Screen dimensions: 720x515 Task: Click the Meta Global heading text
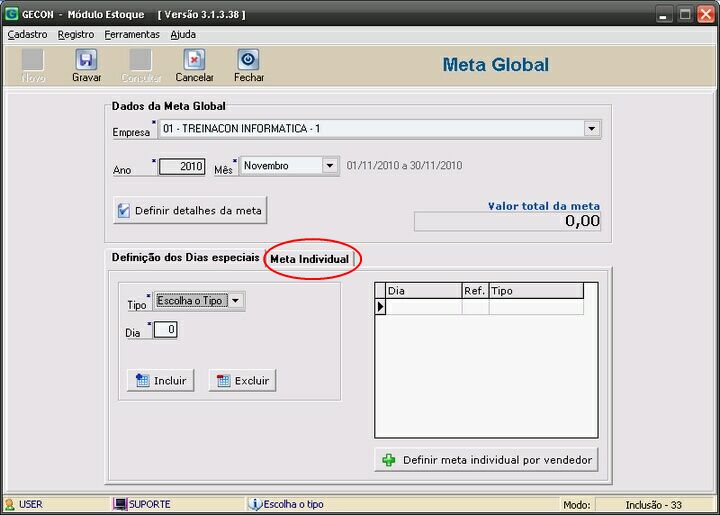pyautogui.click(x=496, y=65)
